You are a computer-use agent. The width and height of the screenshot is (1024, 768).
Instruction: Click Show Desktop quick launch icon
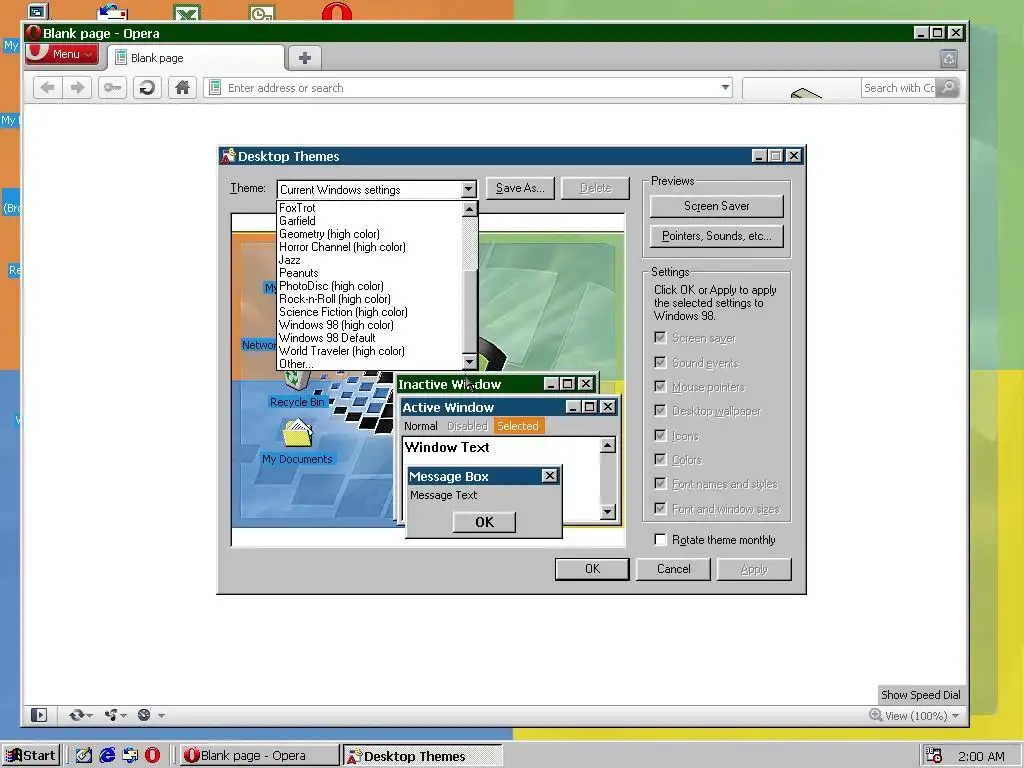[x=84, y=756]
